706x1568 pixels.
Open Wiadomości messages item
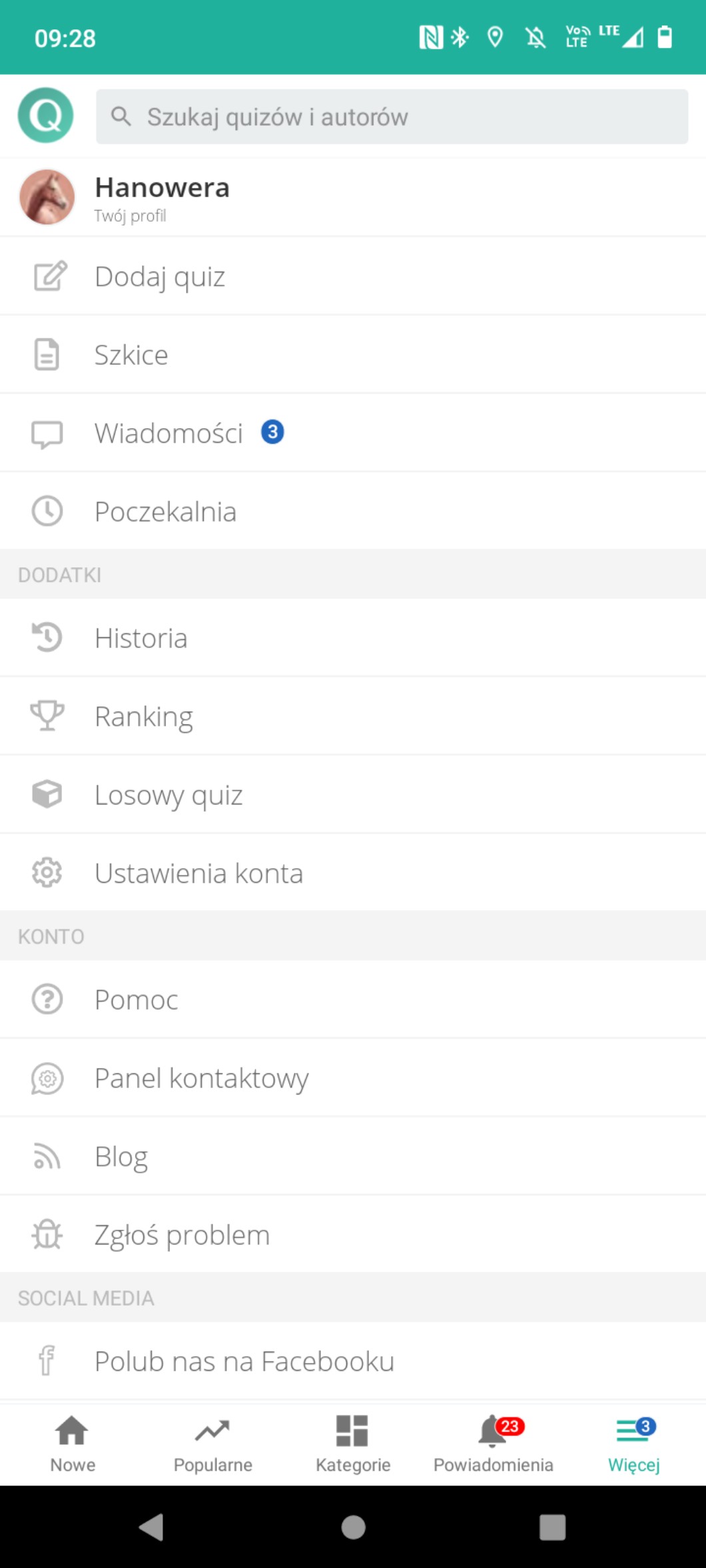(x=169, y=433)
